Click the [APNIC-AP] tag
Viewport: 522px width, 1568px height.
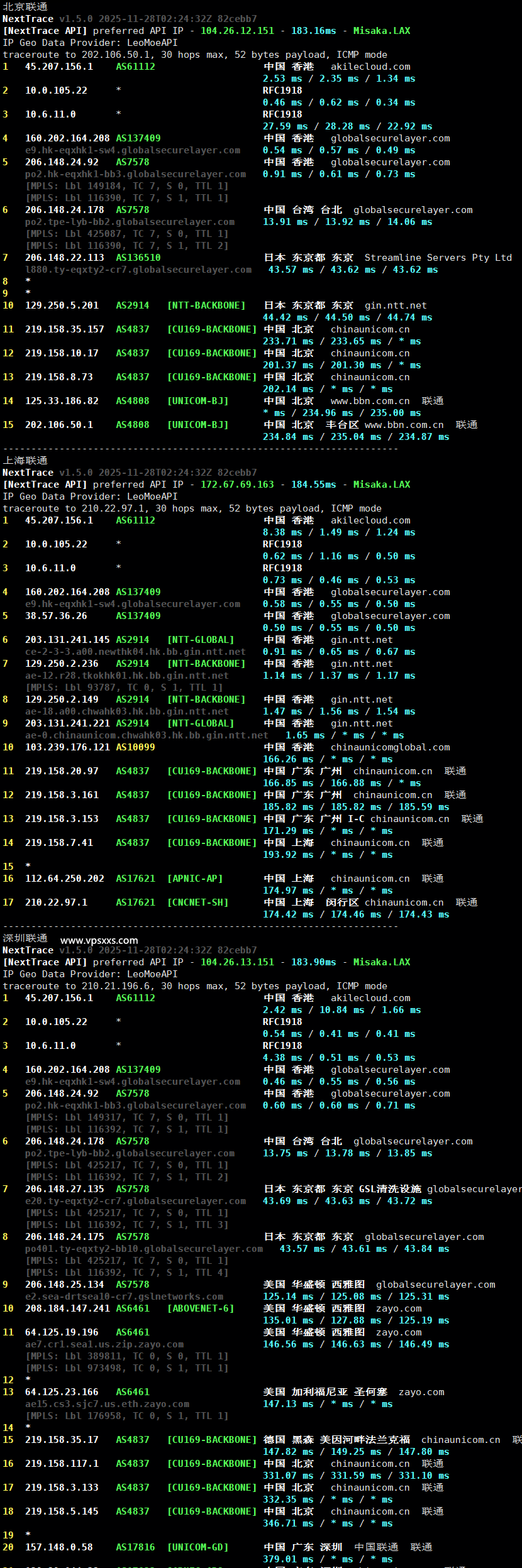click(195, 879)
